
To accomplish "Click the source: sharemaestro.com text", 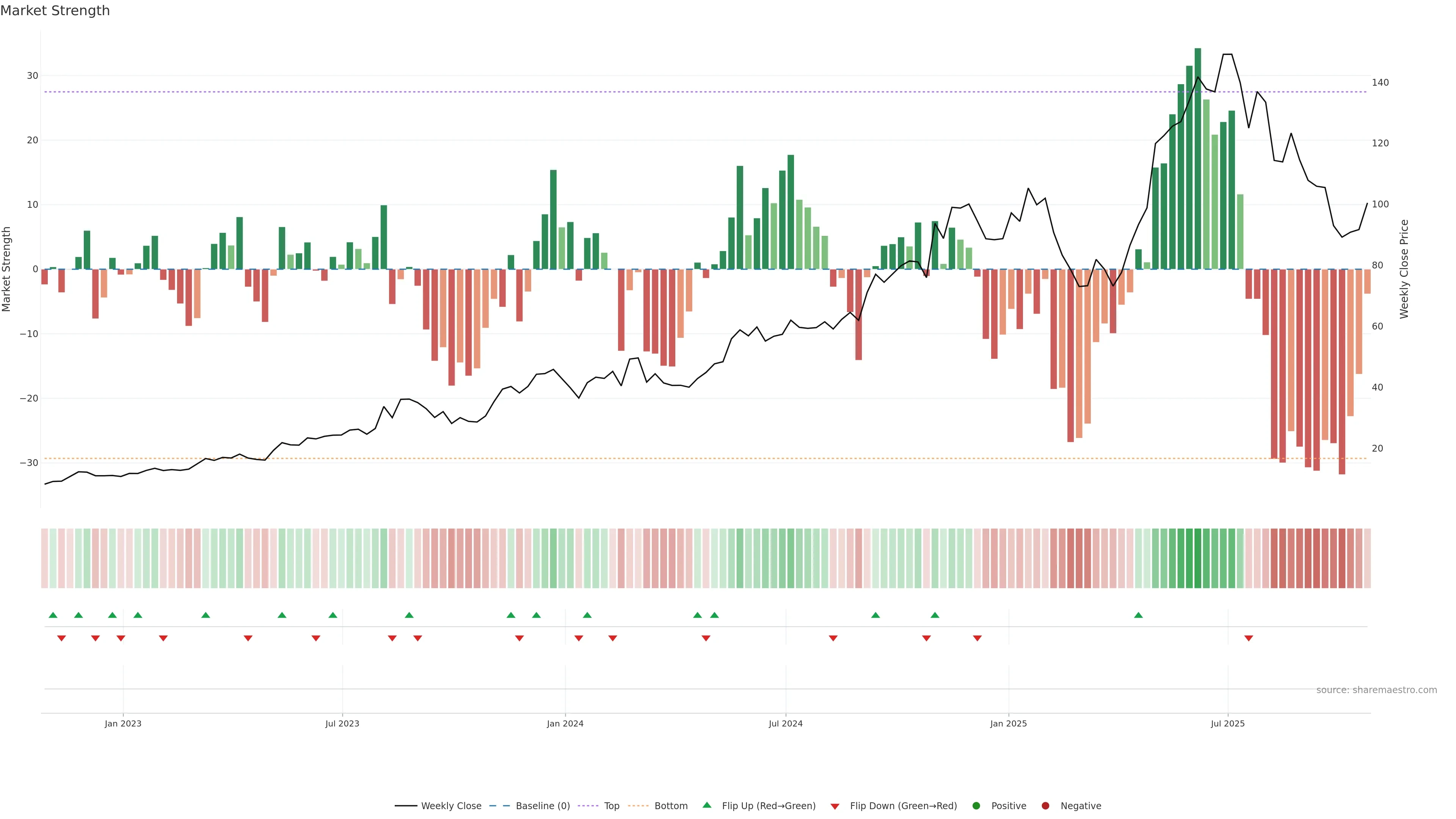I will [x=1376, y=690].
